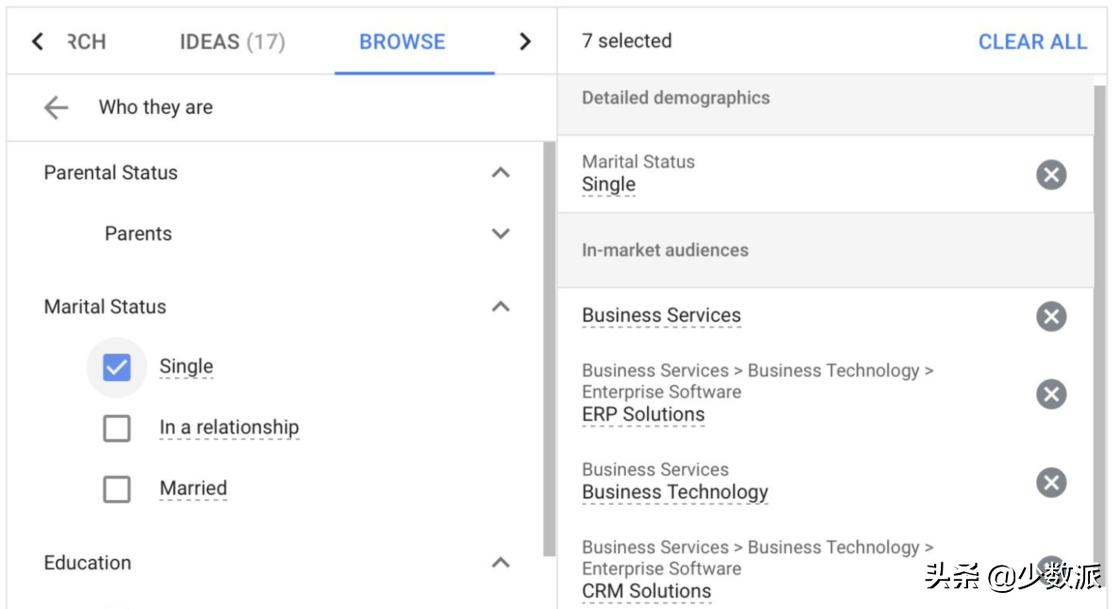Switch to the Ideas (17) tab
This screenshot has height=609, width=1120.
click(x=232, y=42)
